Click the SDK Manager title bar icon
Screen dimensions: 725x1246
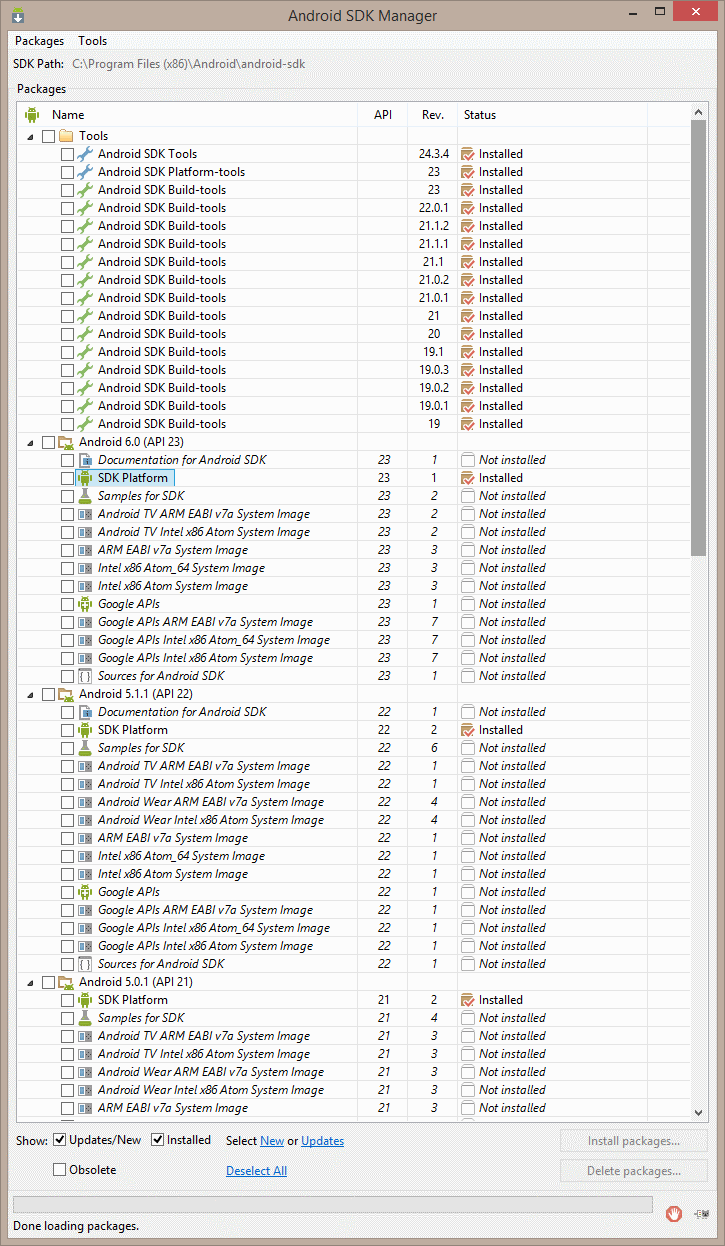18,16
